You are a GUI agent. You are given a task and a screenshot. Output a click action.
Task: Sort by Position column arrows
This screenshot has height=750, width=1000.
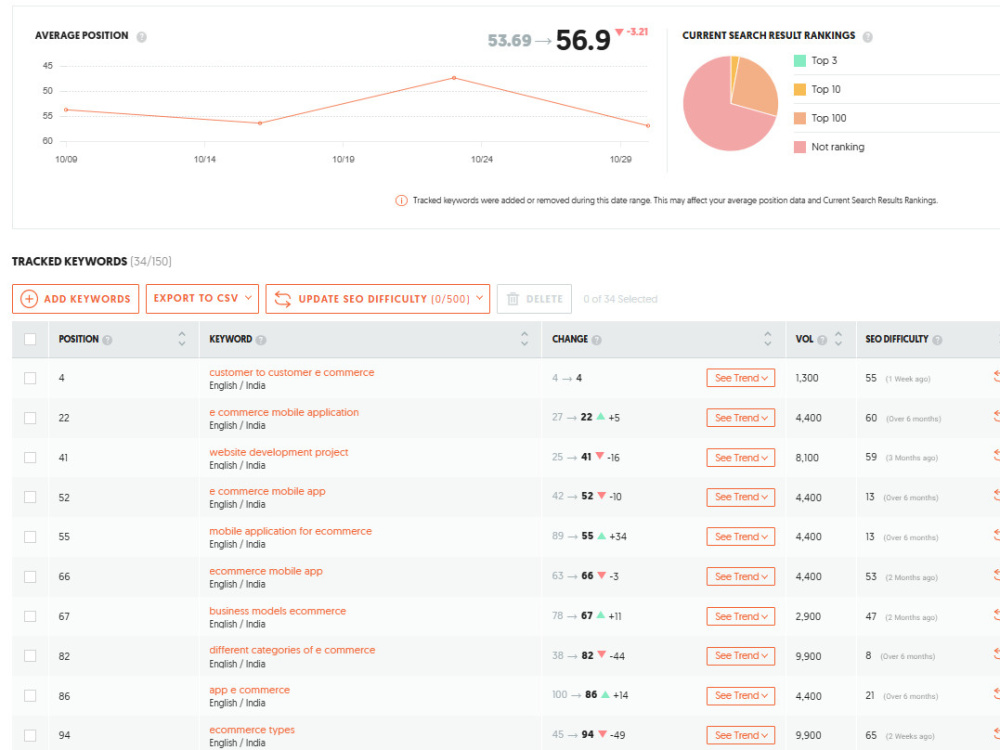coord(182,339)
